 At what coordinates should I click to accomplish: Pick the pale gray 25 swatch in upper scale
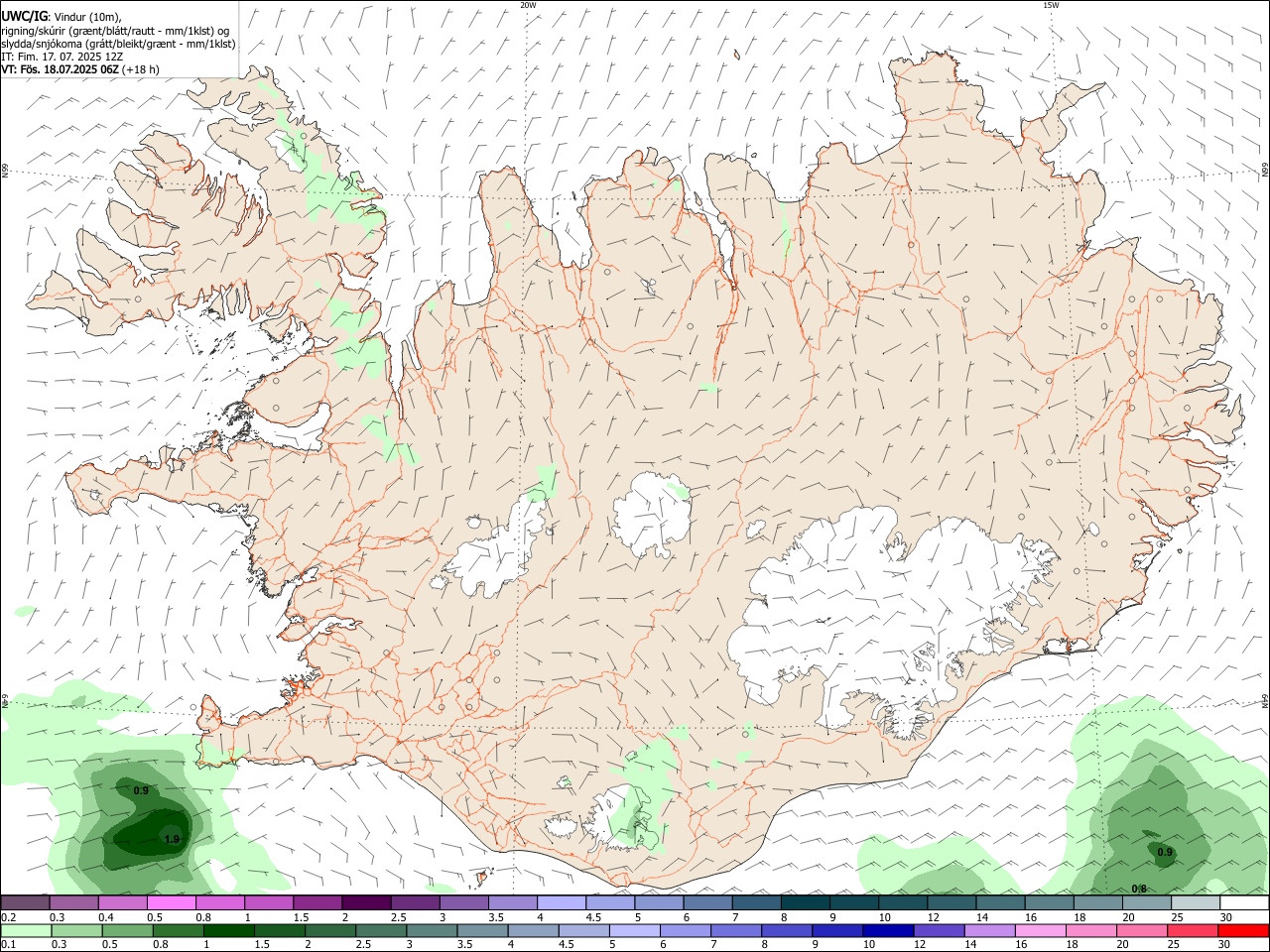1196,902
